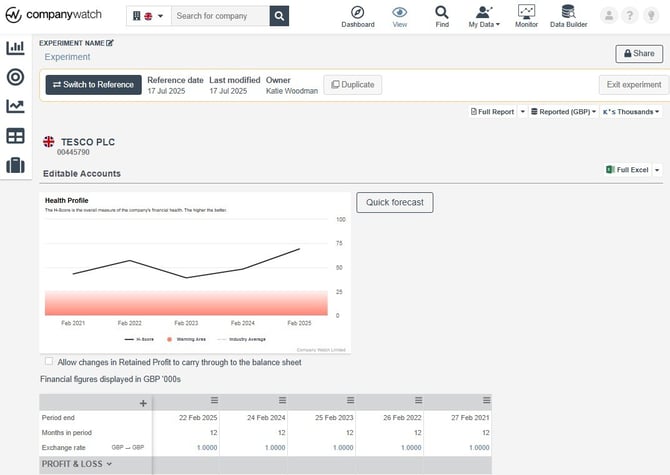
Task: Collapse the PROFIT & LOSS section
Action: tap(77, 464)
